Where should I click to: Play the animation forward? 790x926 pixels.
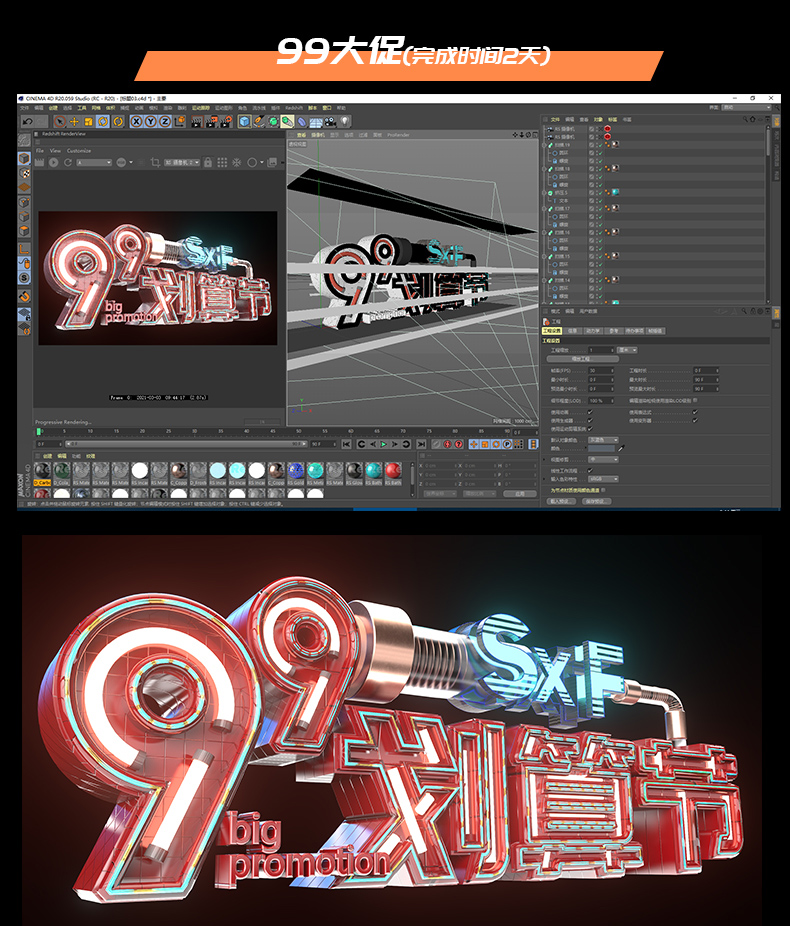click(x=384, y=444)
